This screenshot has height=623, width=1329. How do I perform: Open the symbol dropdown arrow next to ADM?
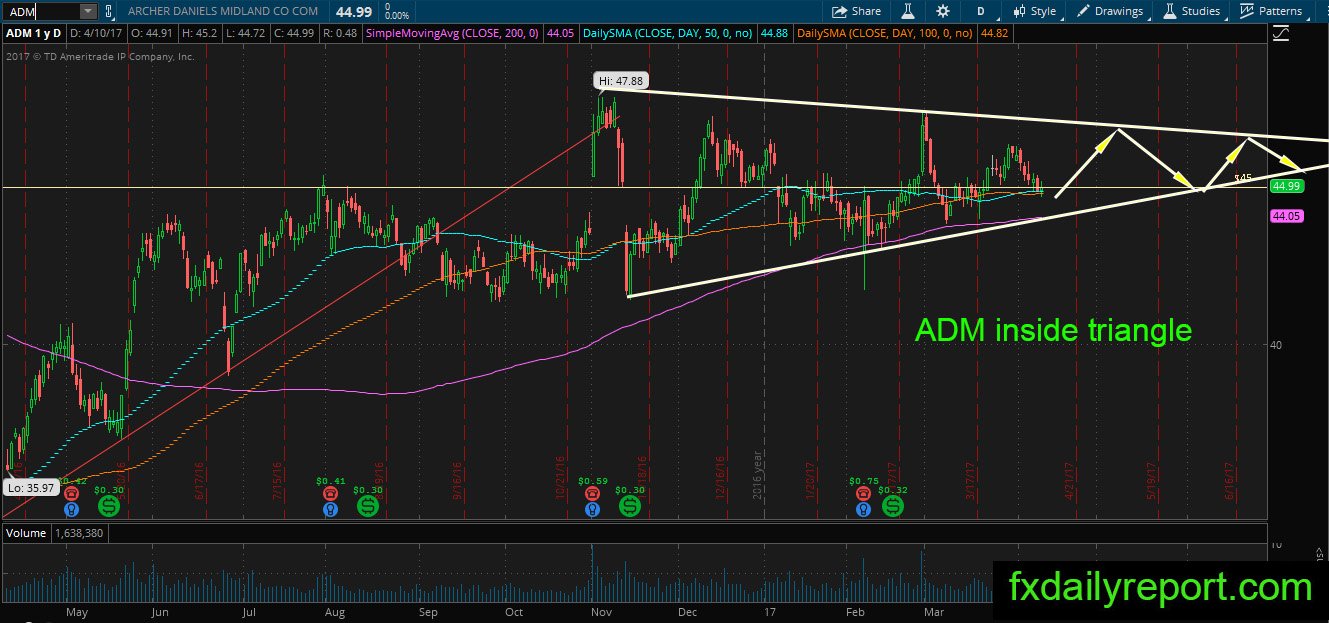[x=88, y=11]
